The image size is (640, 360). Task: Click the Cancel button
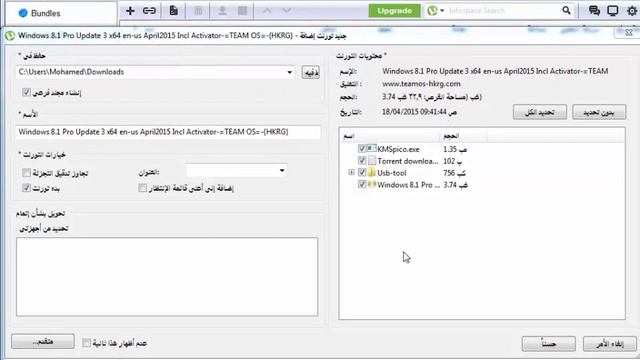[609, 344]
